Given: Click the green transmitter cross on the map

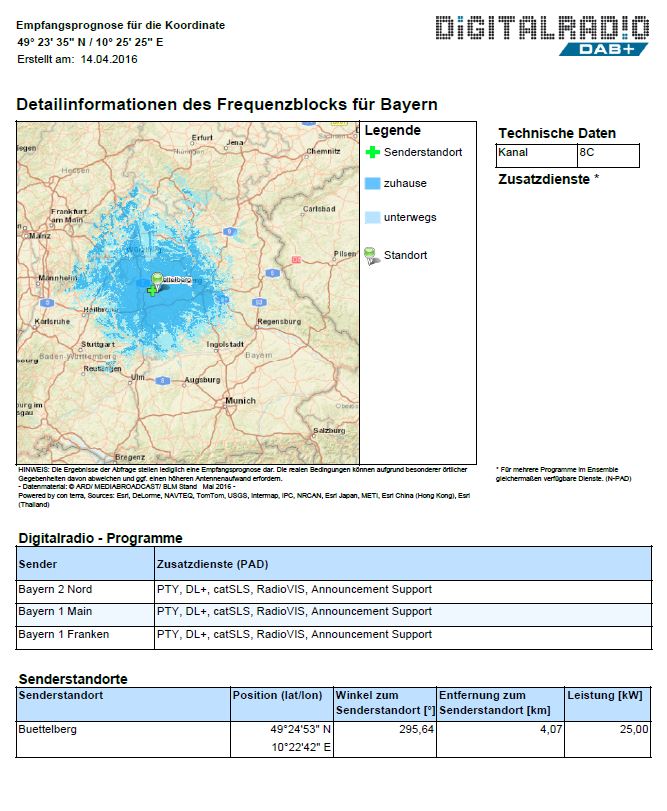Looking at the screenshot, I should [151, 290].
